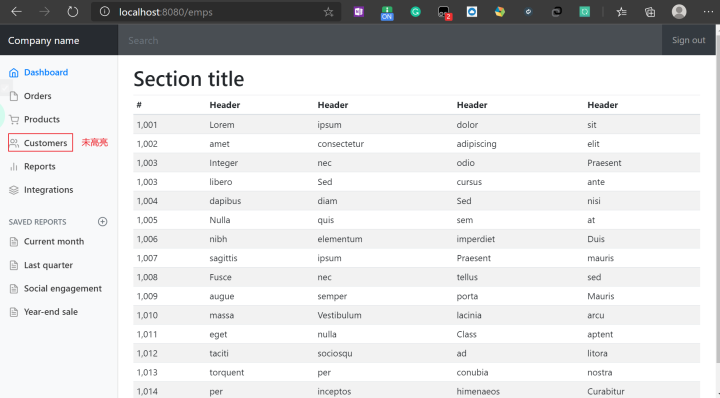Reload the page with refresh icon
Image resolution: width=720 pixels, height=398 pixels.
click(73, 12)
